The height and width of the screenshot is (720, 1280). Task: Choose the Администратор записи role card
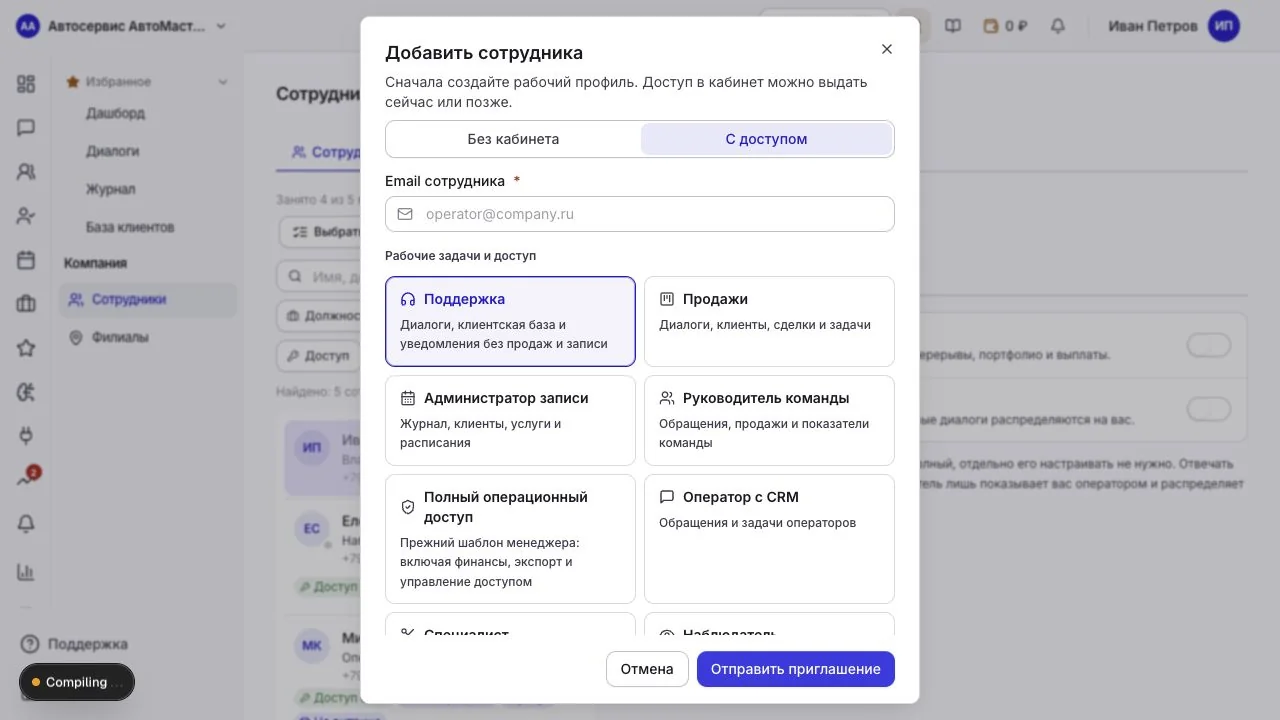(x=510, y=420)
